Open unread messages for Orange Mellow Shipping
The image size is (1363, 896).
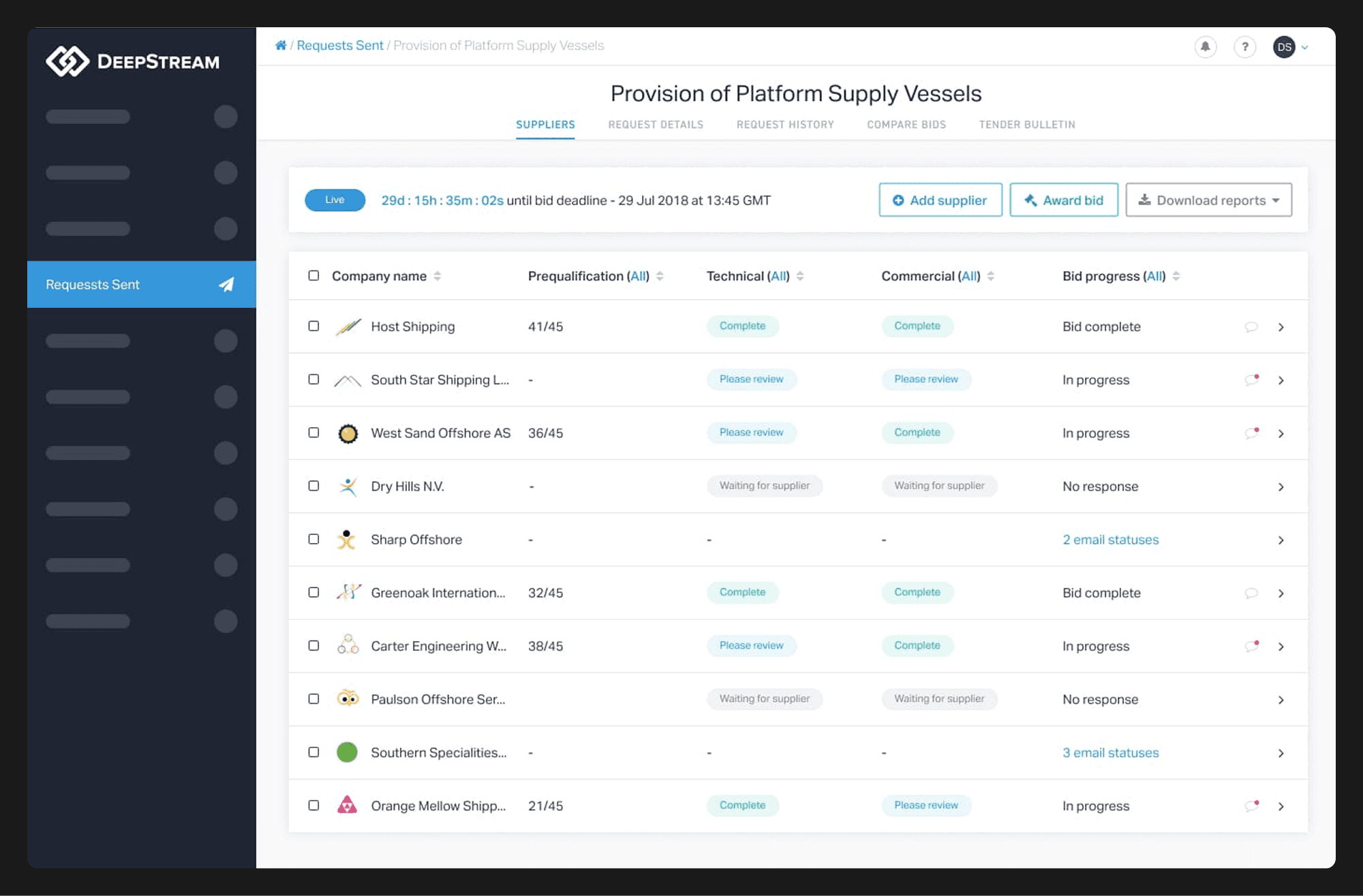click(x=1252, y=806)
